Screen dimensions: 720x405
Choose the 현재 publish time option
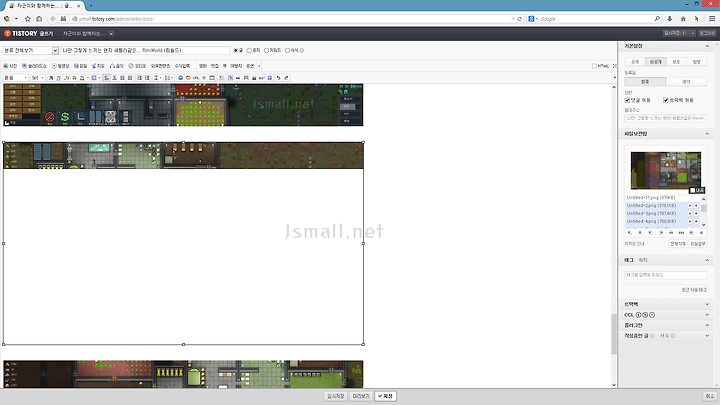click(645, 82)
